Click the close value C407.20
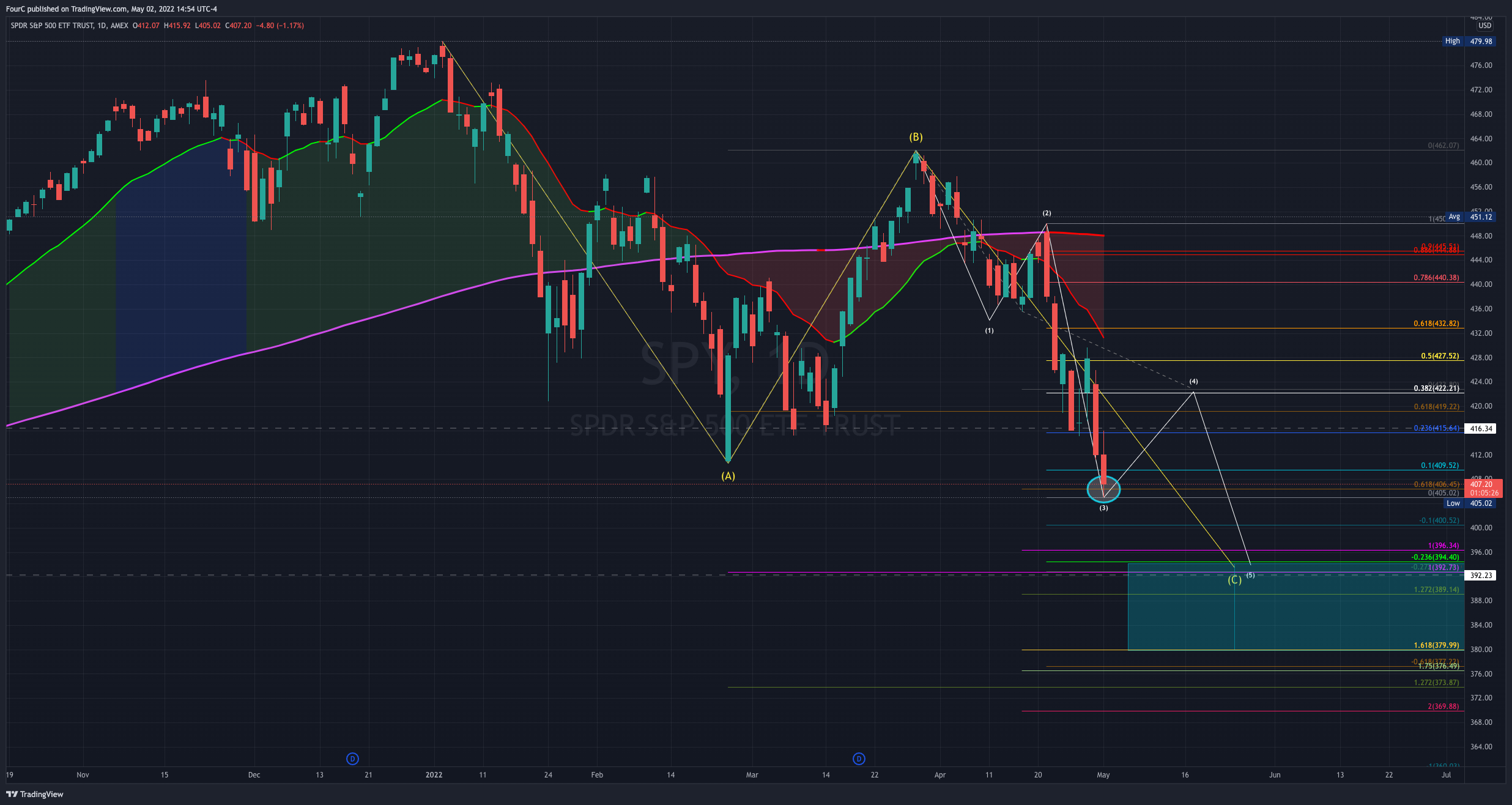The width and height of the screenshot is (1512, 805). [x=239, y=26]
